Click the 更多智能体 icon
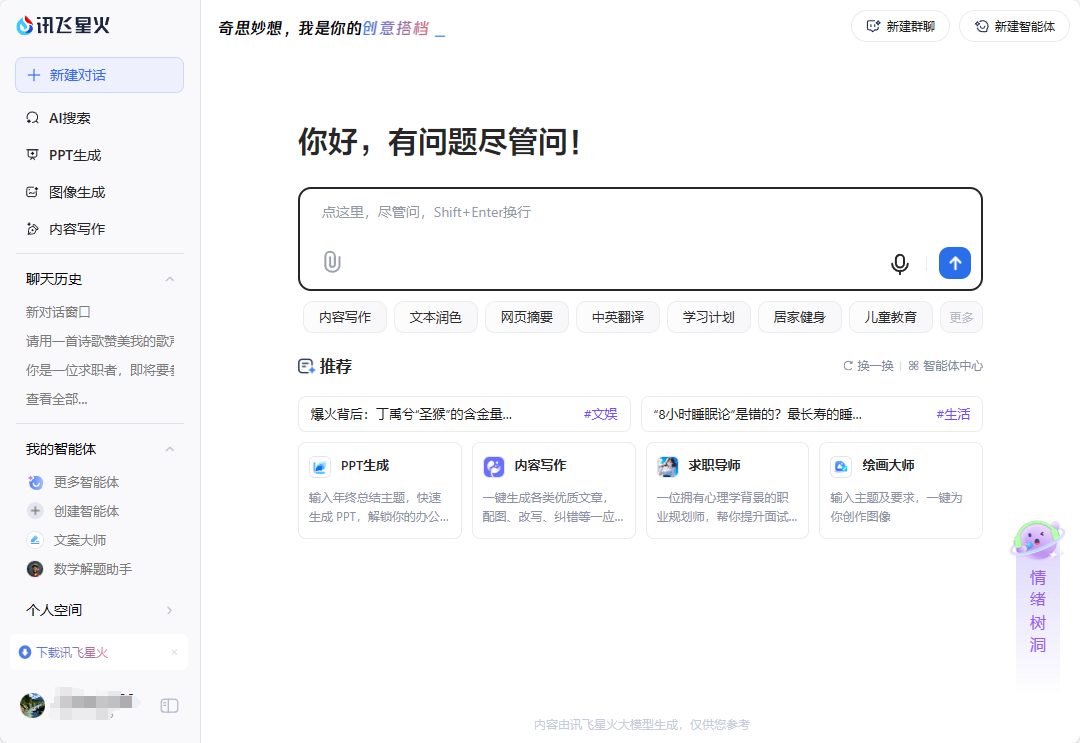Screen dimensions: 1080x743 click(x=35, y=482)
